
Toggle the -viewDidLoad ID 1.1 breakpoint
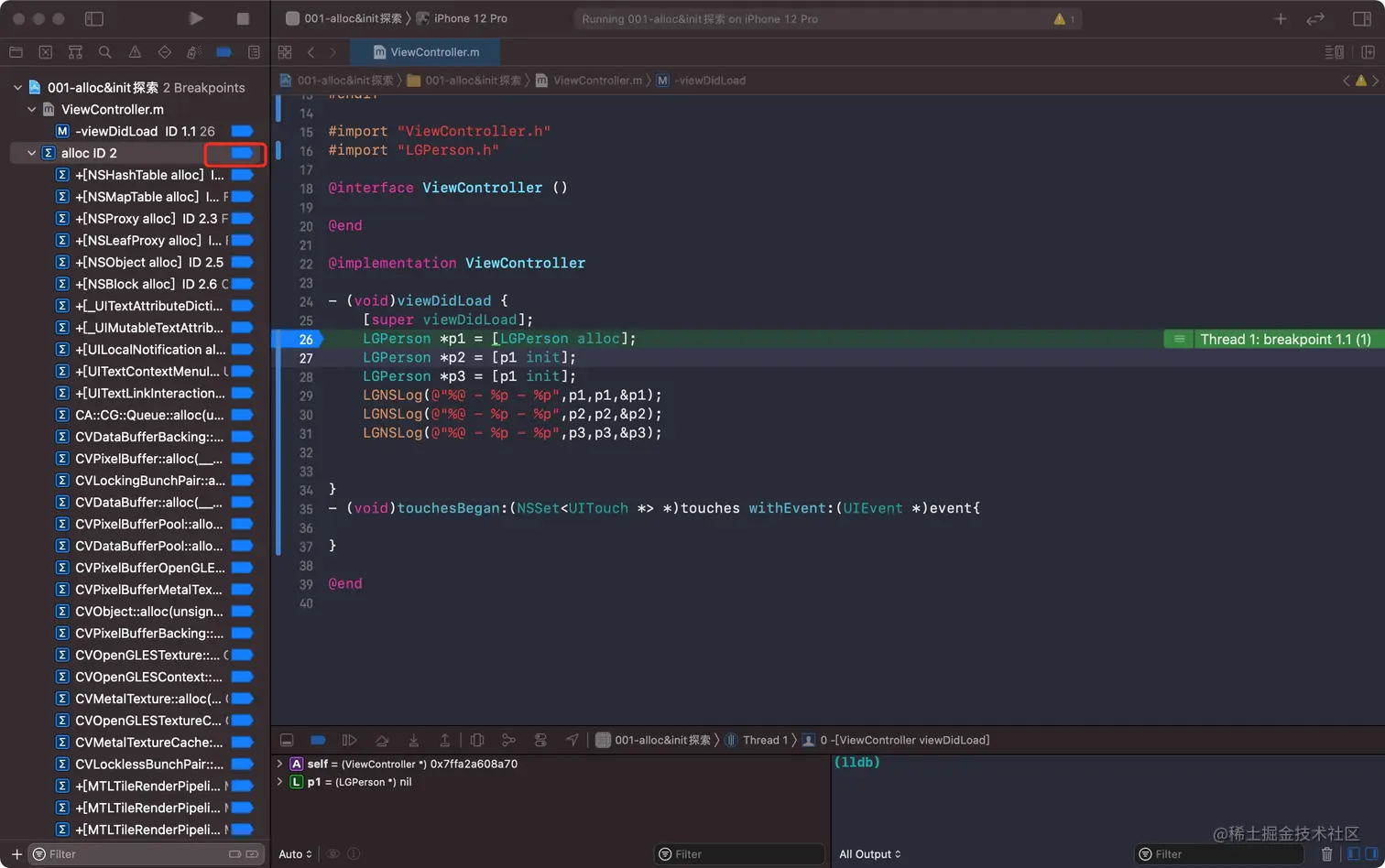(242, 131)
